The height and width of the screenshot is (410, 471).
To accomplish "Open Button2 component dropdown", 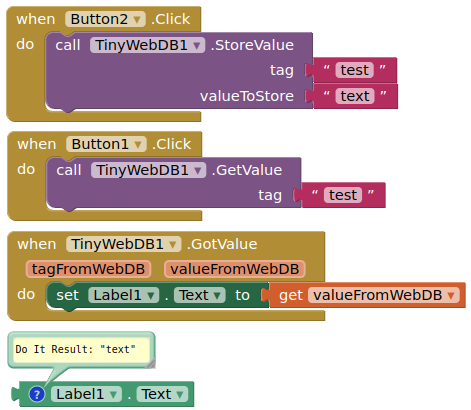I will tap(105, 19).
